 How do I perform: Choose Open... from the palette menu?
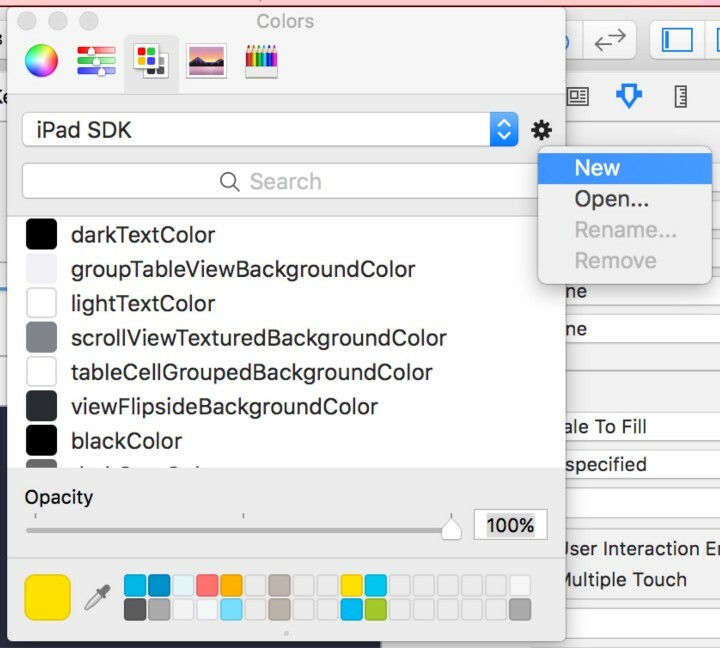tap(611, 199)
